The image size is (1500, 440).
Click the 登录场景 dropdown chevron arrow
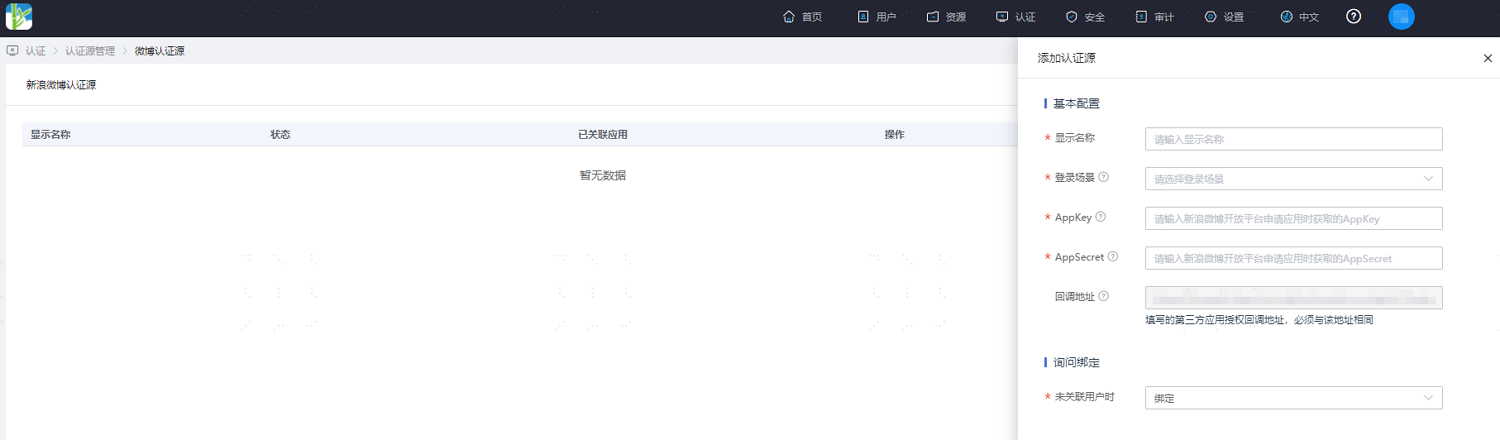1427,179
